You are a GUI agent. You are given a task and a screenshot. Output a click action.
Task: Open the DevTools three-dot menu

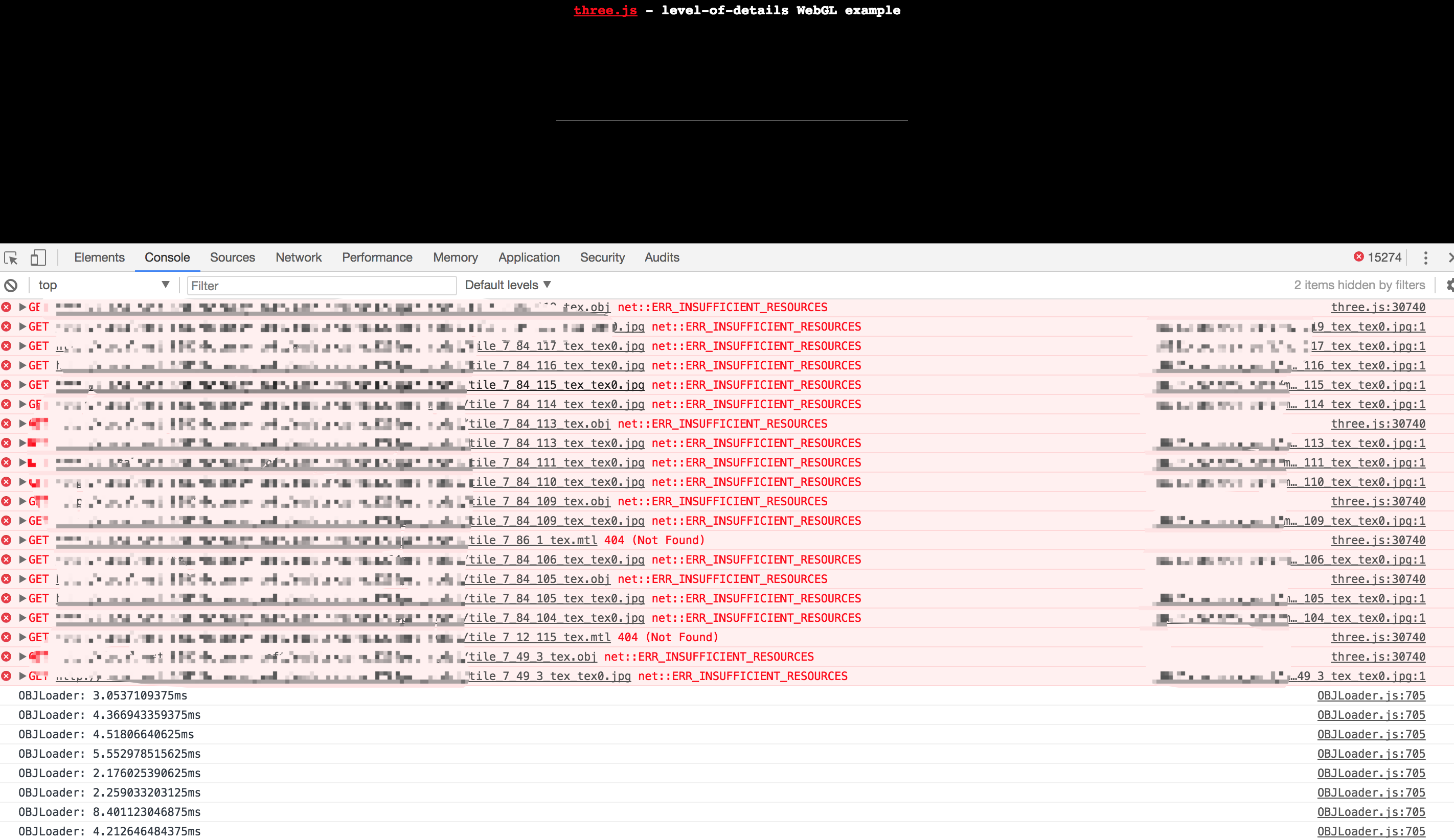pos(1425,258)
